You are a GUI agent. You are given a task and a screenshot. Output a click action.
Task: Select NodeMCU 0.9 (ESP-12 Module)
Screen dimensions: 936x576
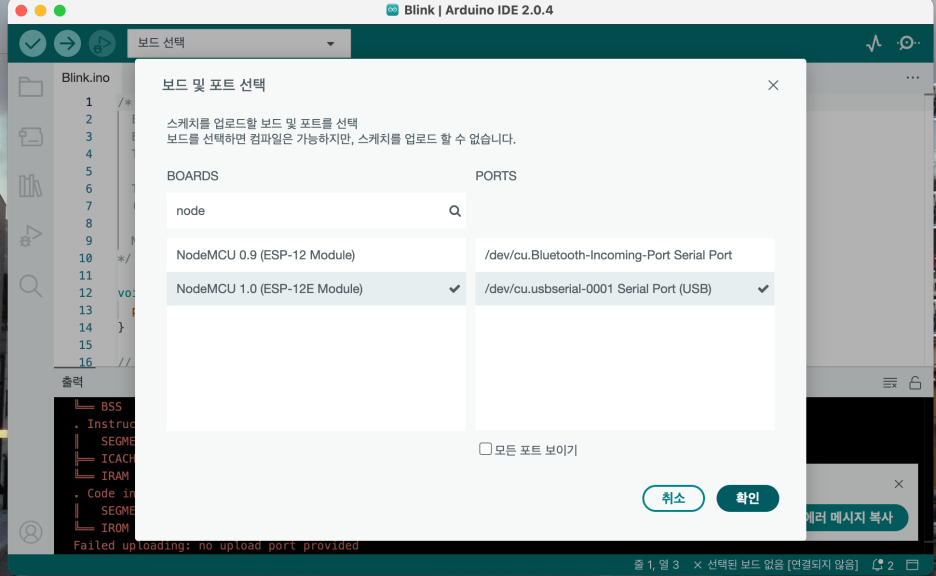click(x=316, y=255)
